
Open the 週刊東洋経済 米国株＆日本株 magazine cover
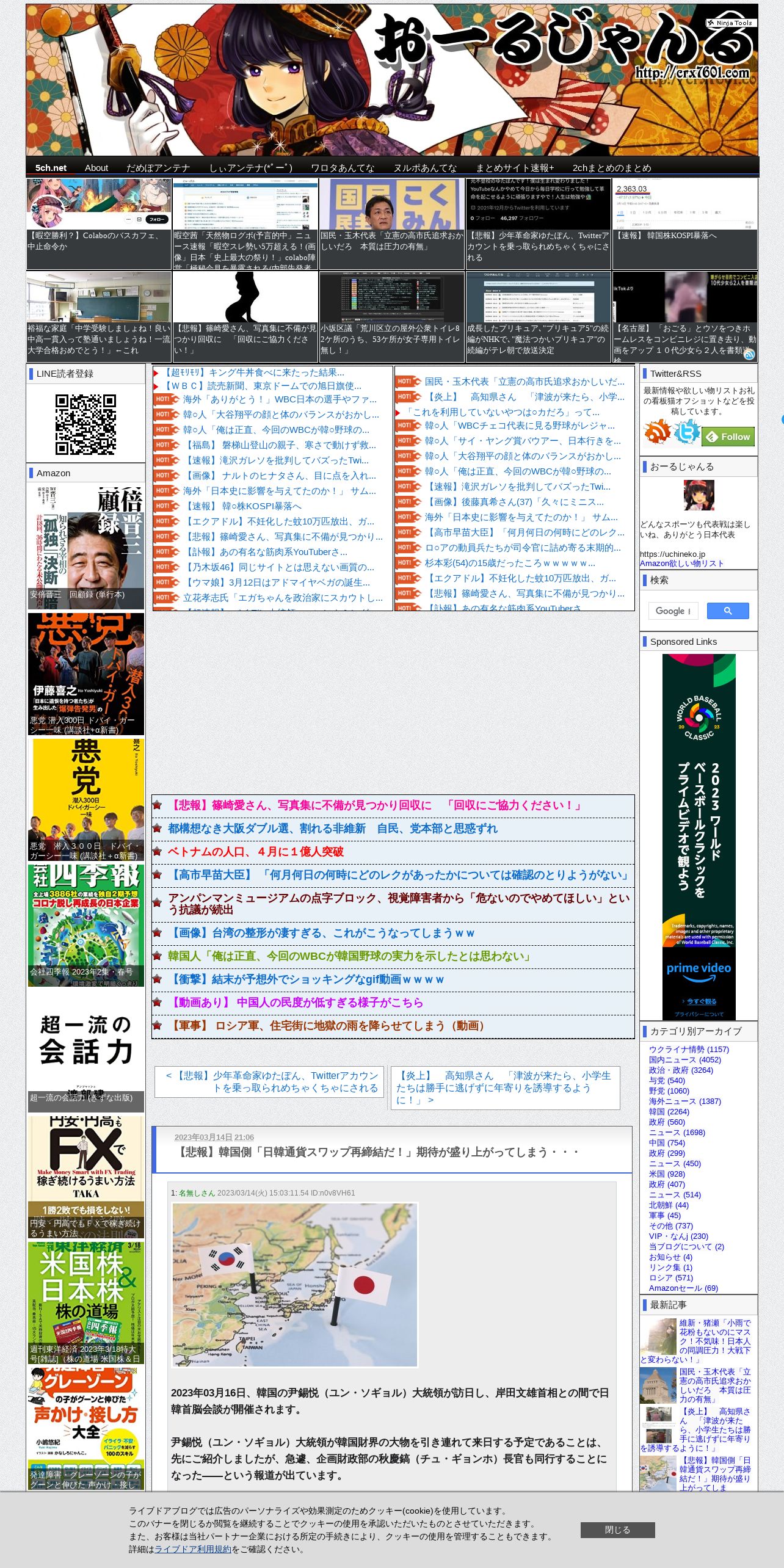click(x=86, y=1302)
